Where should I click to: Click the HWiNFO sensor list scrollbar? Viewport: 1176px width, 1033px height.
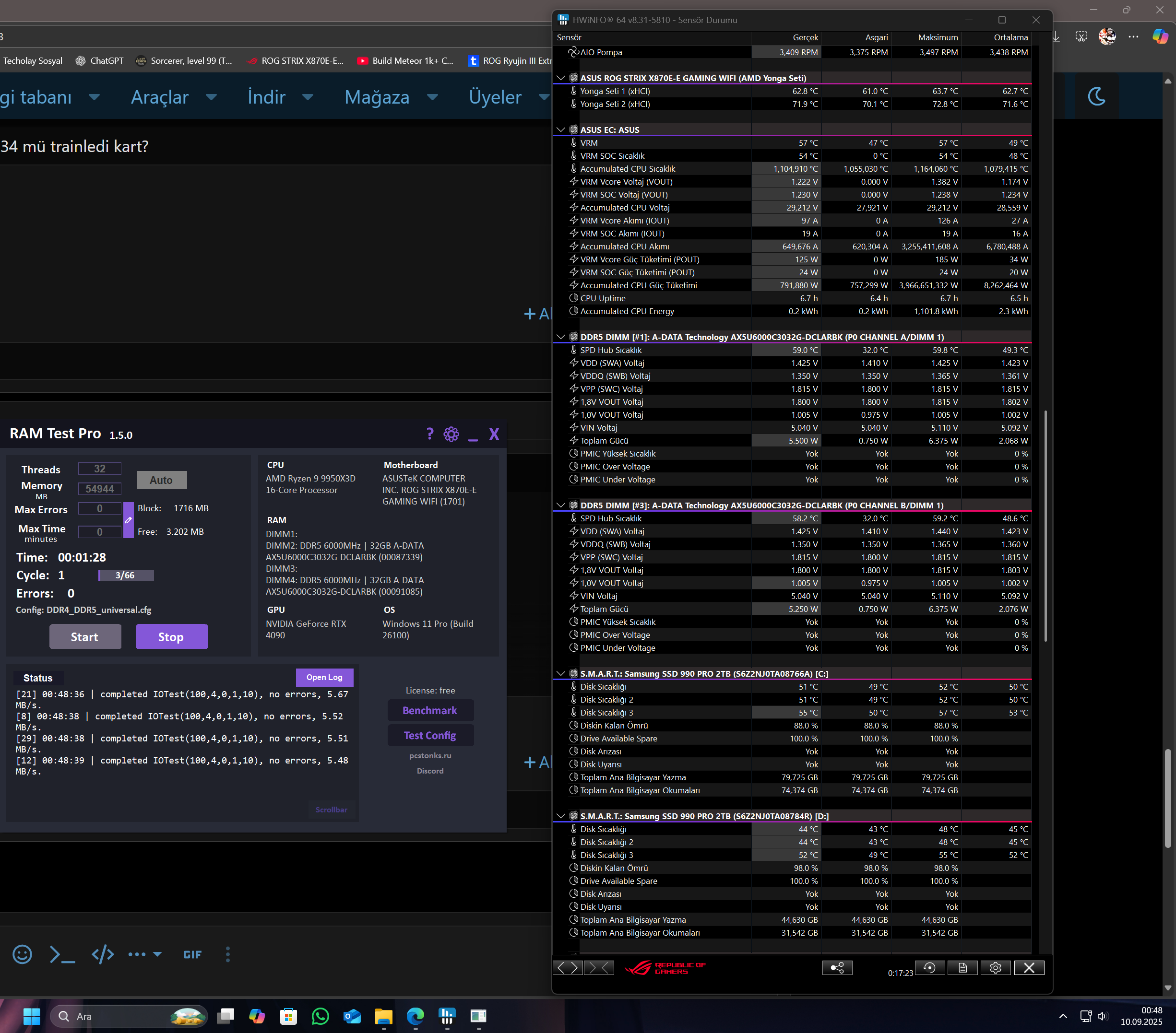pos(1045,526)
